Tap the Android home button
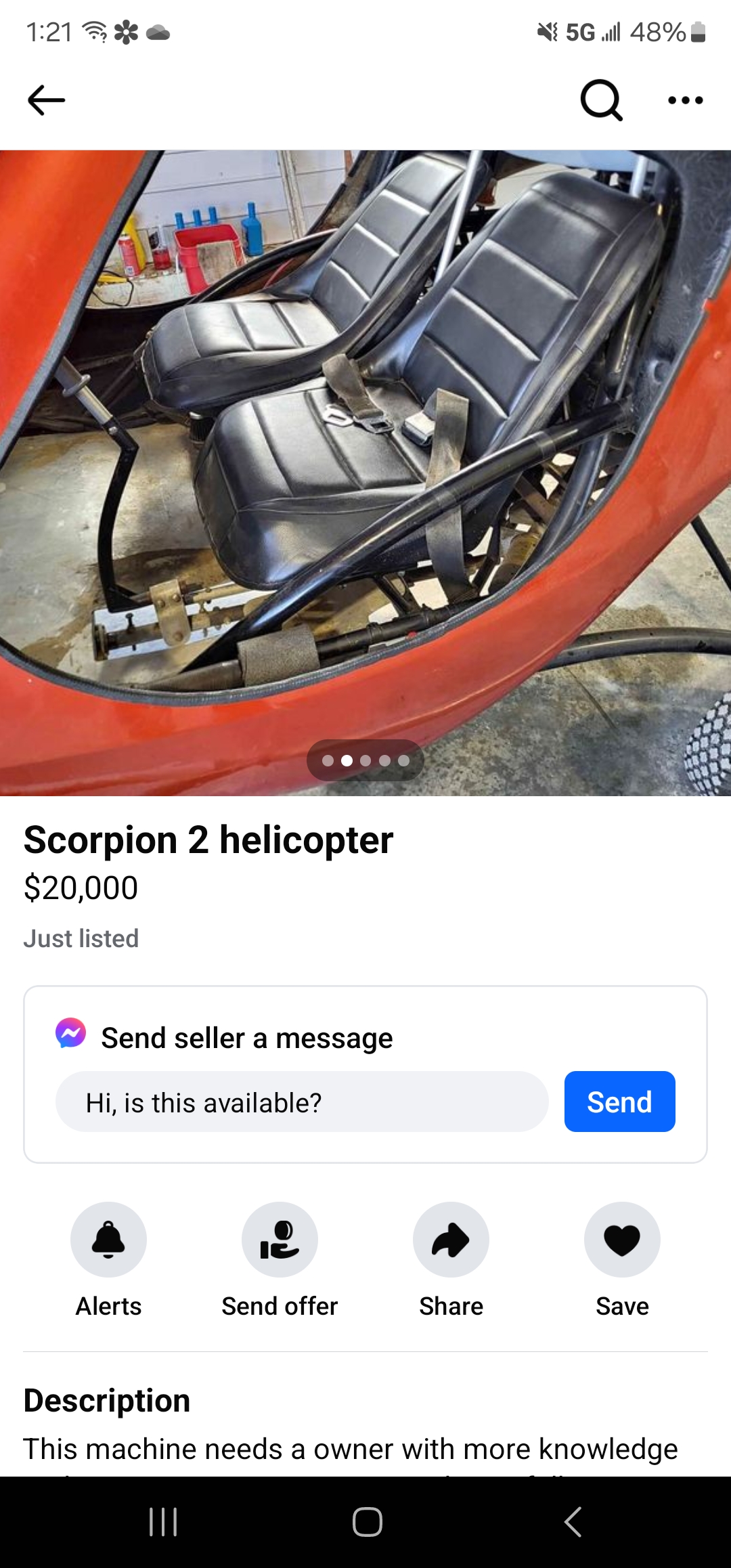This screenshot has height=1568, width=731. click(367, 1522)
